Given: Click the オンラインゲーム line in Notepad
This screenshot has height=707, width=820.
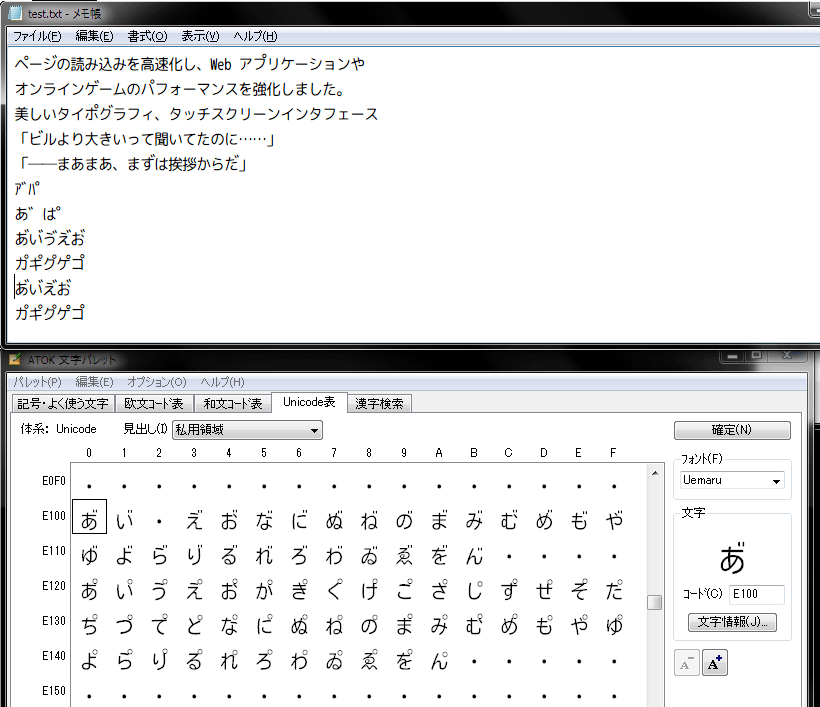Looking at the screenshot, I should tap(179, 88).
